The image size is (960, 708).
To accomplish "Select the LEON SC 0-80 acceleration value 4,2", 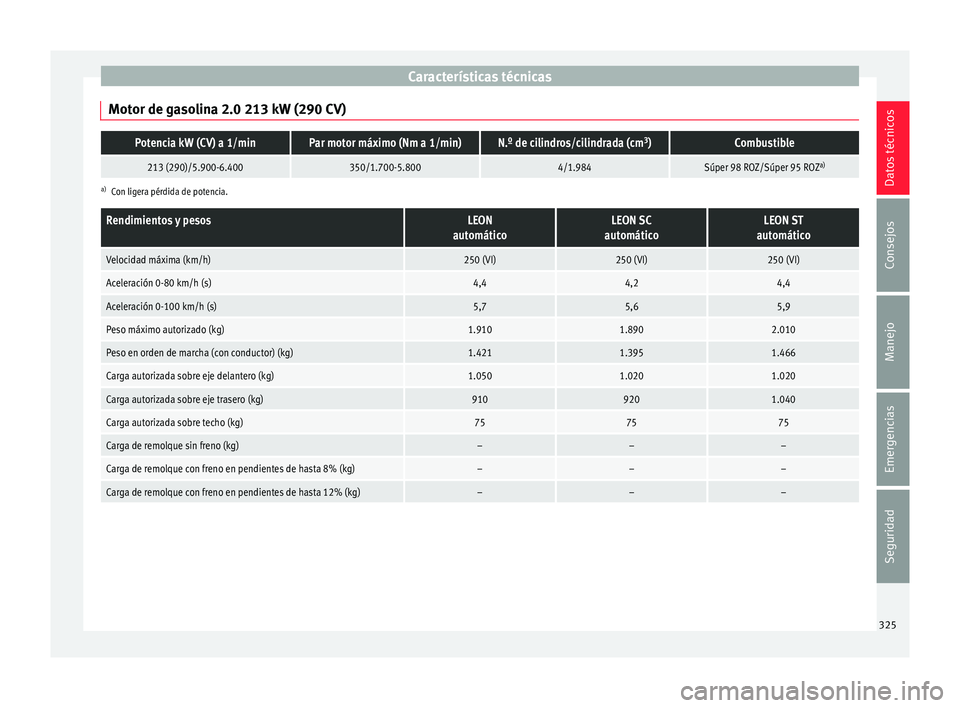I will tap(631, 283).
